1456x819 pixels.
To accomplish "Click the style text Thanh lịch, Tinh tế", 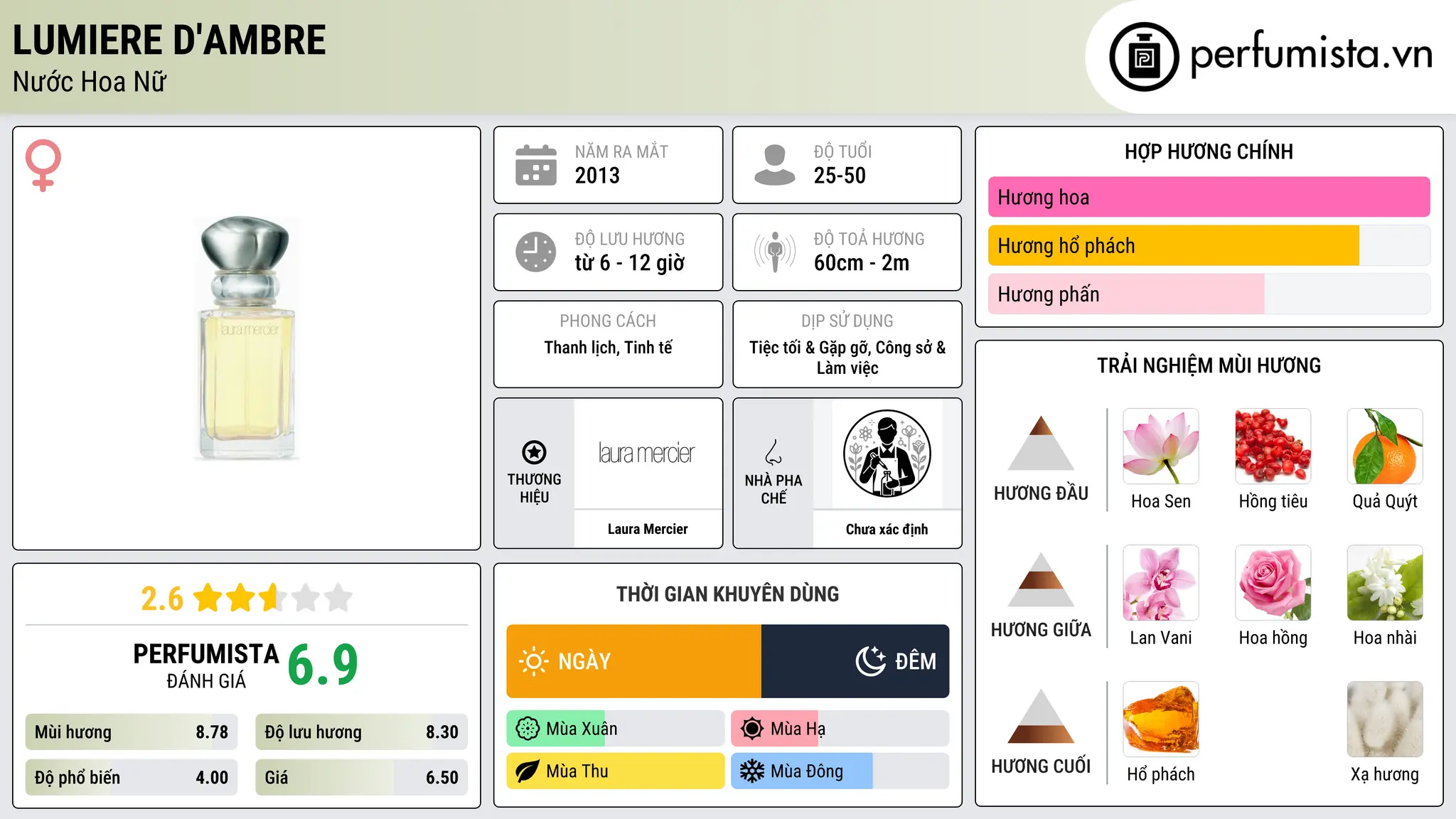I will coord(608,348).
